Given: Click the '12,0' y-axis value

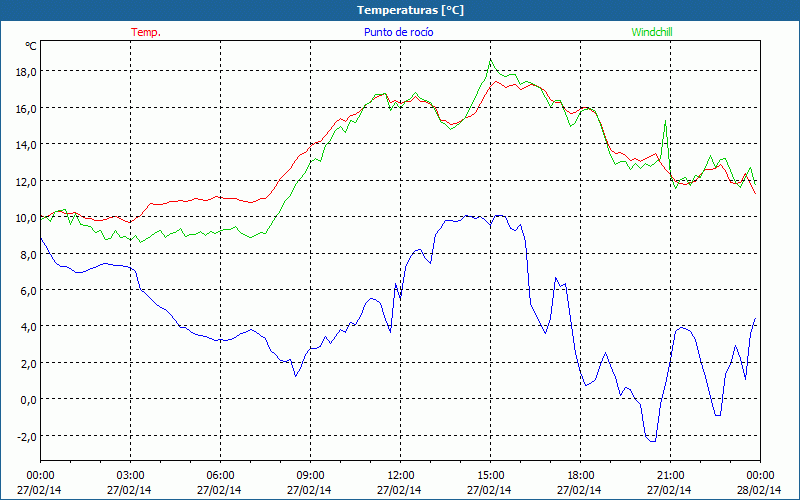Looking at the screenshot, I should 26,182.
